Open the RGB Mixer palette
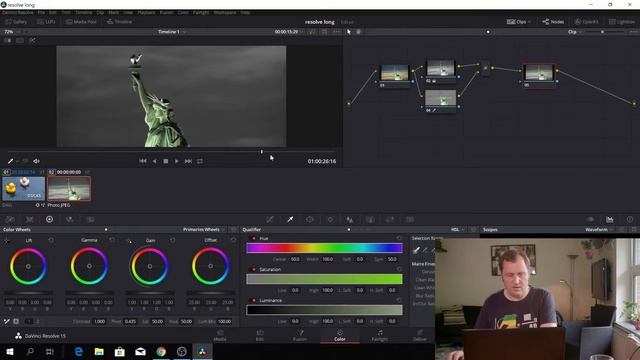Image resolution: width=640 pixels, height=360 pixels. pyautogui.click(x=69, y=220)
